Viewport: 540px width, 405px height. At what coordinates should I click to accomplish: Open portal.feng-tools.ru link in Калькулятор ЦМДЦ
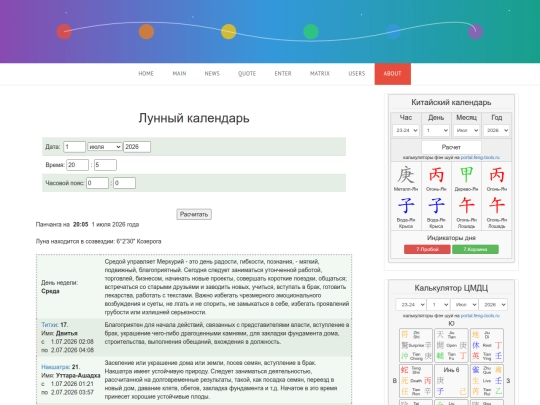[x=480, y=315]
